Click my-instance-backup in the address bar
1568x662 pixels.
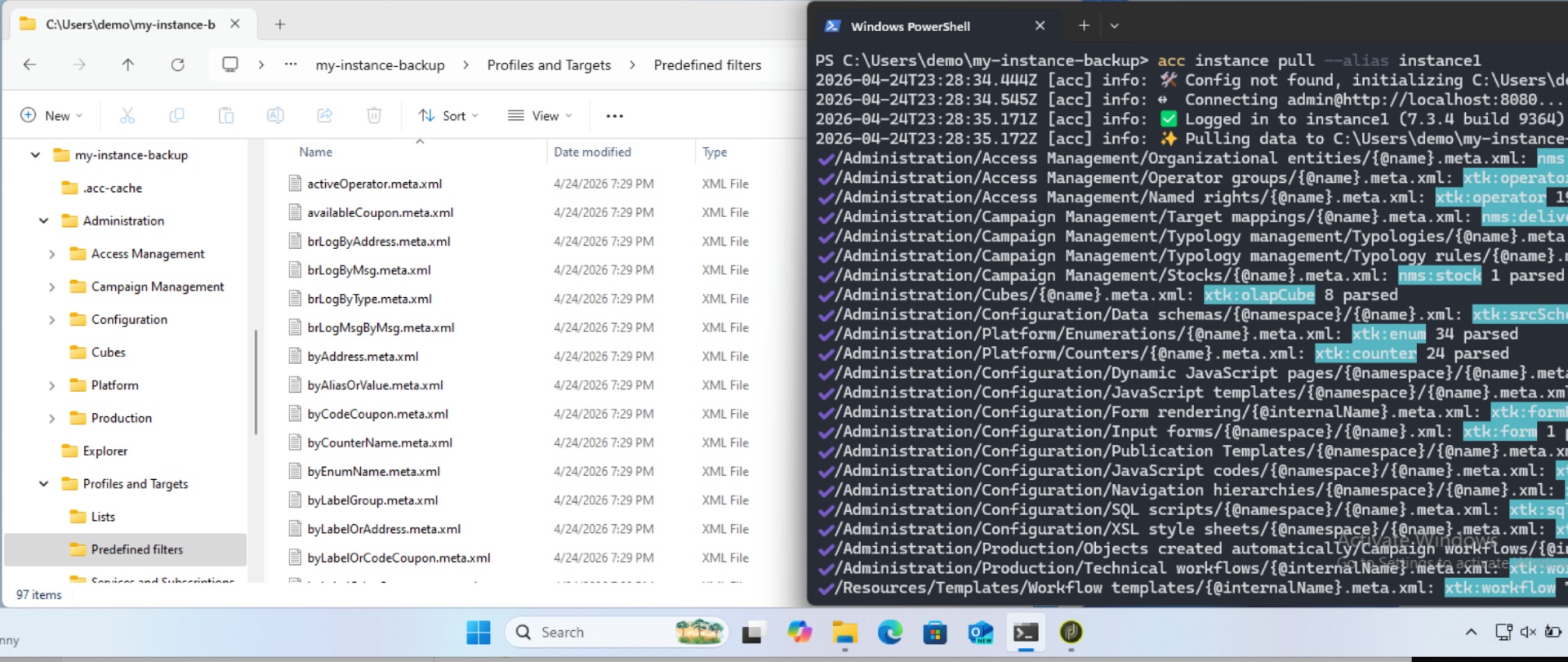click(x=380, y=65)
